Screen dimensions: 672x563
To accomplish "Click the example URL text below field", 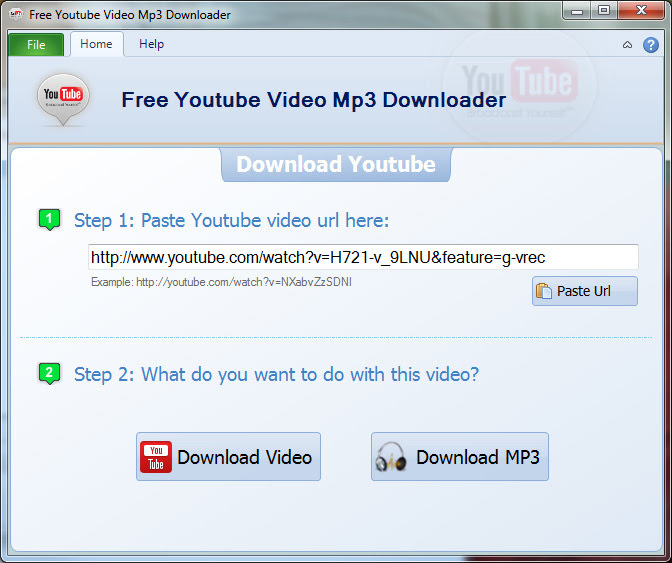I will [x=221, y=282].
